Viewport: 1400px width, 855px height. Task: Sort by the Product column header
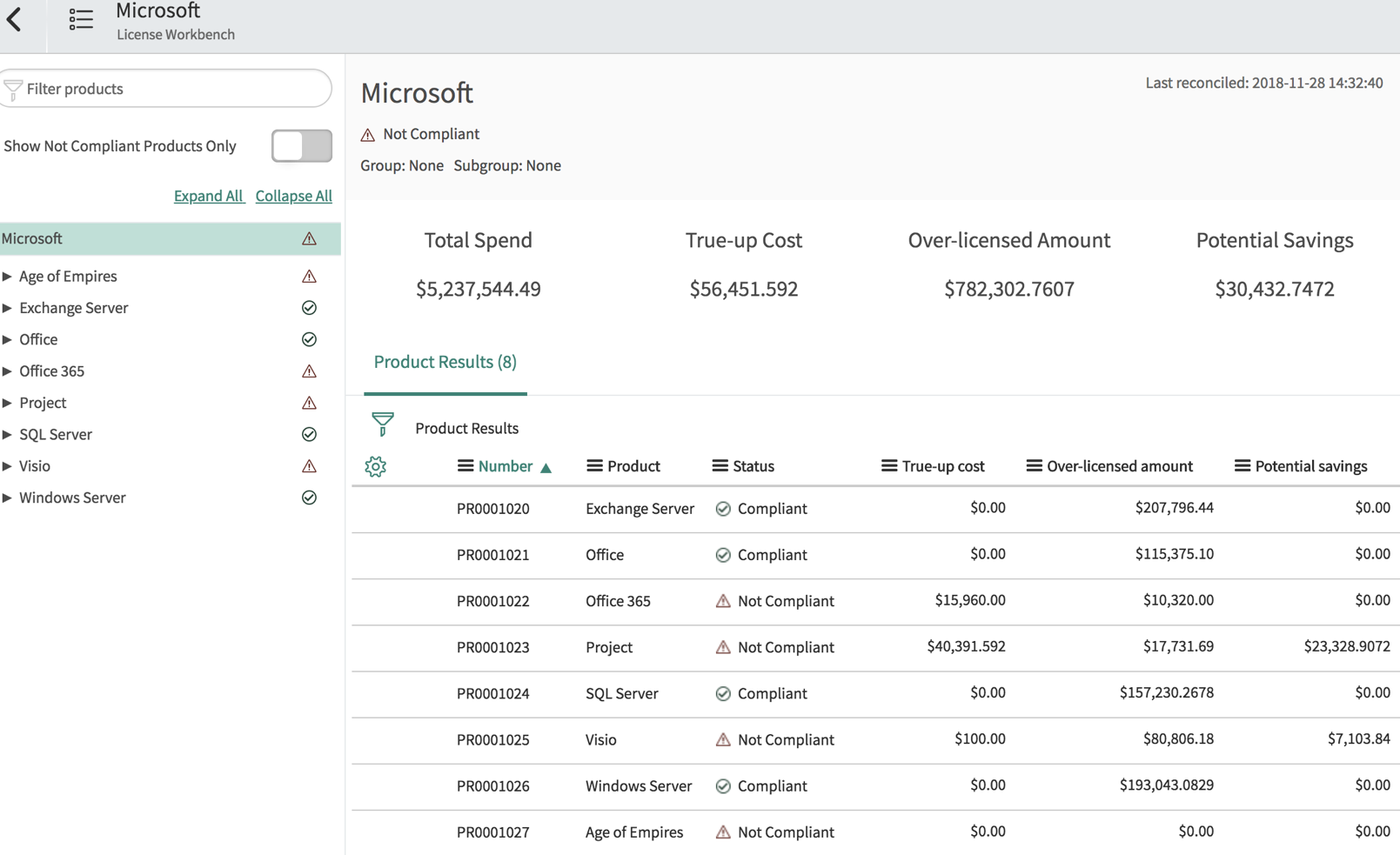pyautogui.click(x=633, y=466)
